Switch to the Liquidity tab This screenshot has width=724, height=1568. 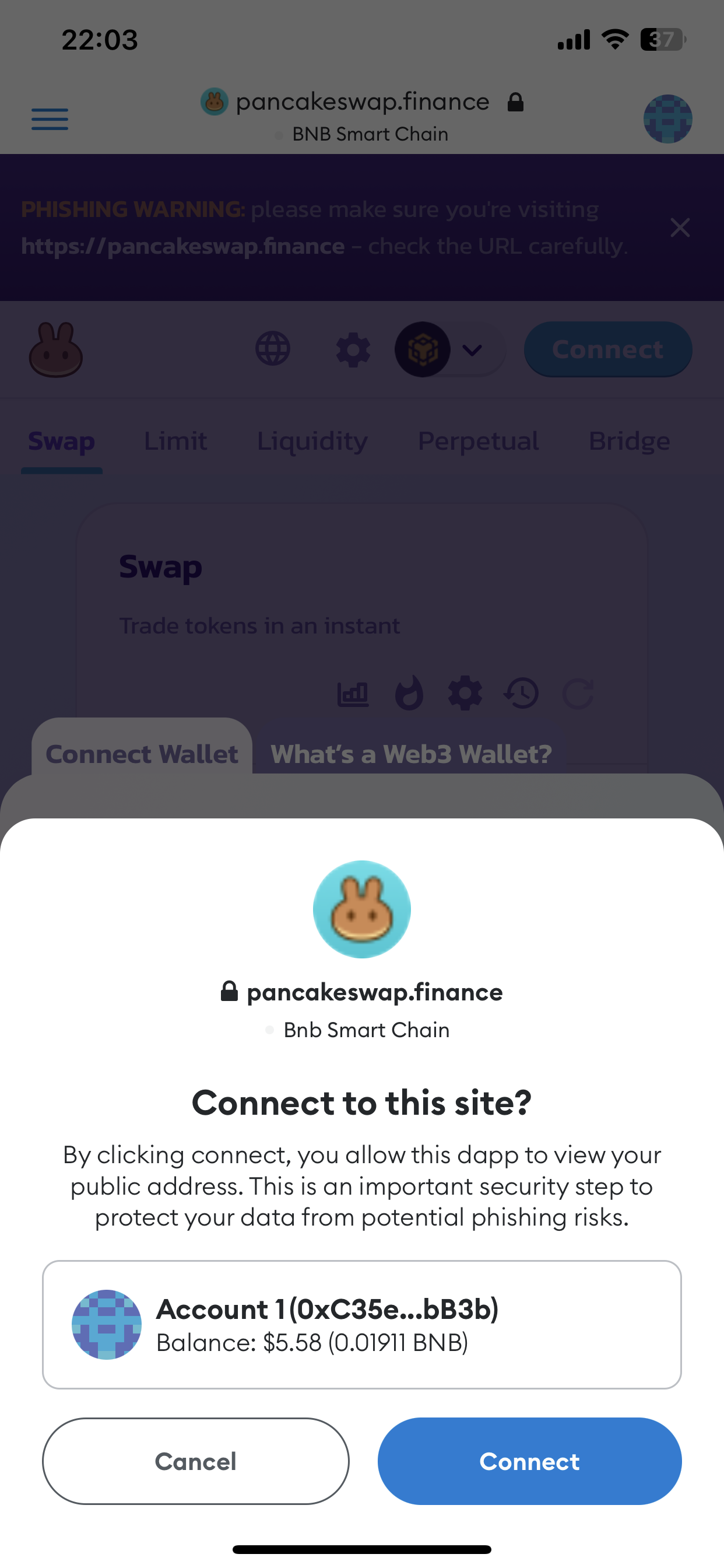[x=312, y=440]
